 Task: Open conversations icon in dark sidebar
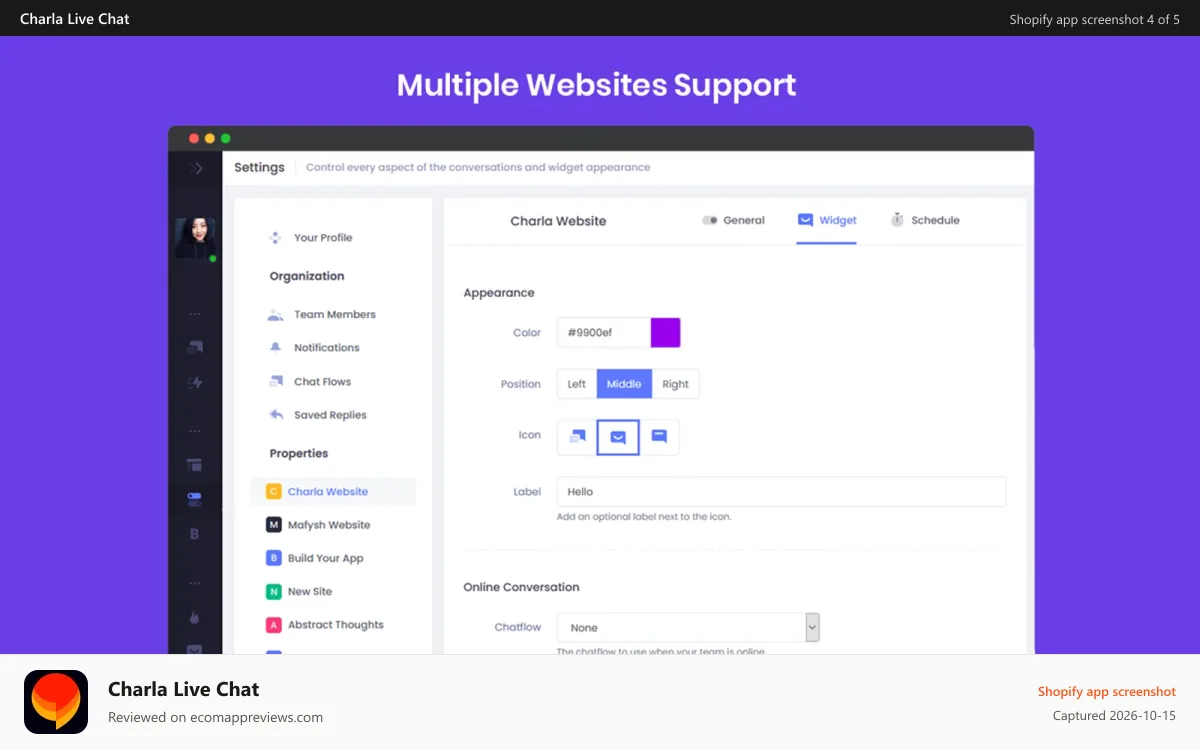click(195, 348)
